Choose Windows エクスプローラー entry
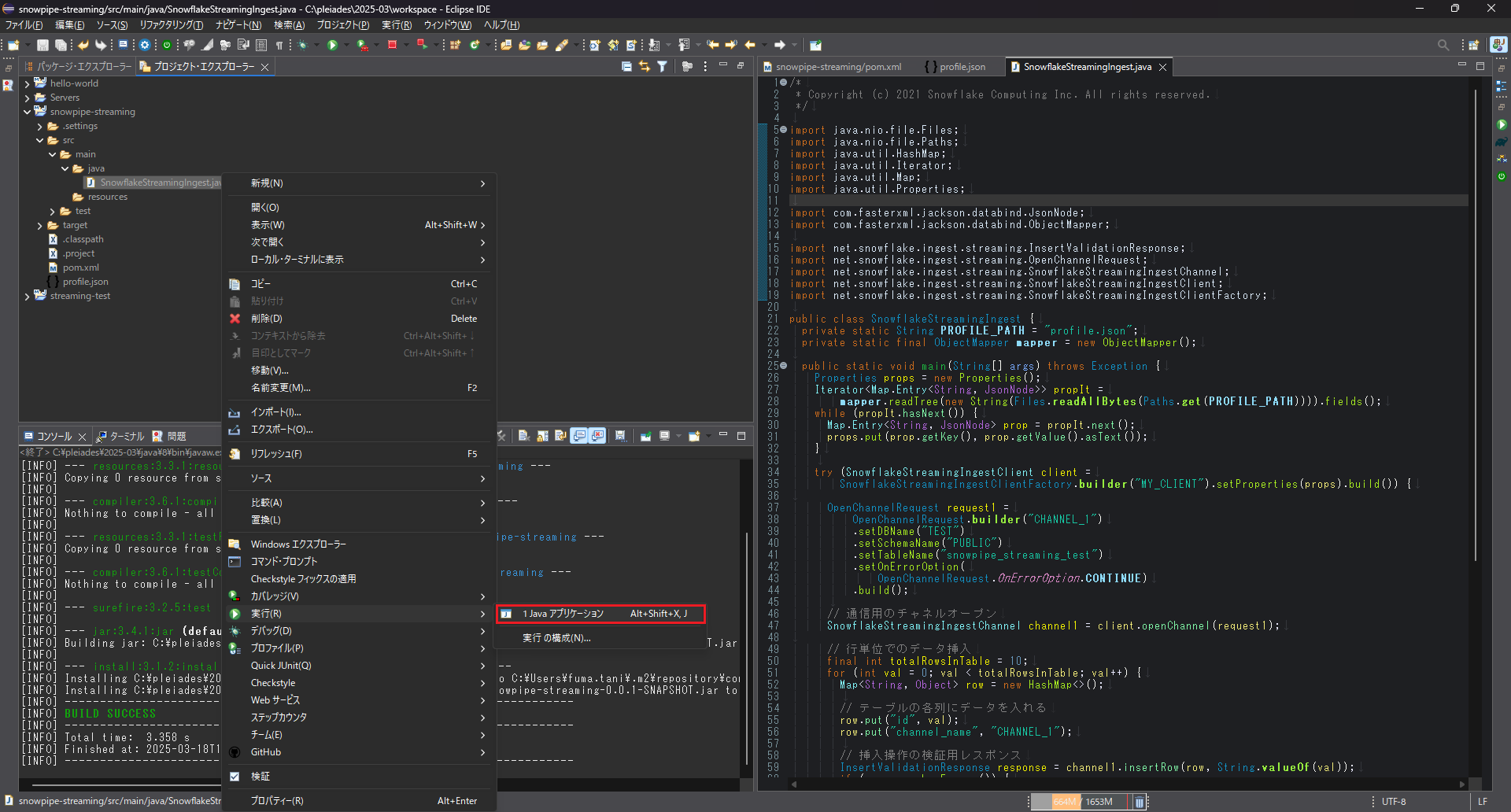This screenshot has height=812, width=1511. (x=360, y=544)
